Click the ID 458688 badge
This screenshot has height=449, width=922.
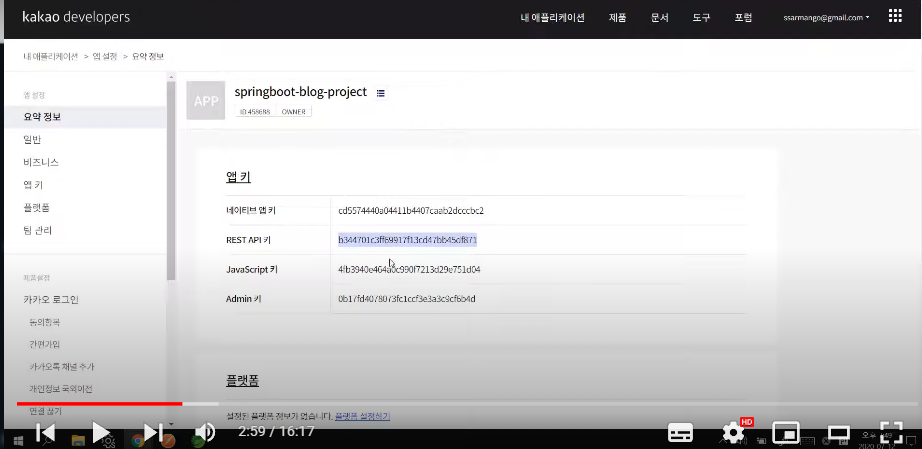tap(255, 112)
